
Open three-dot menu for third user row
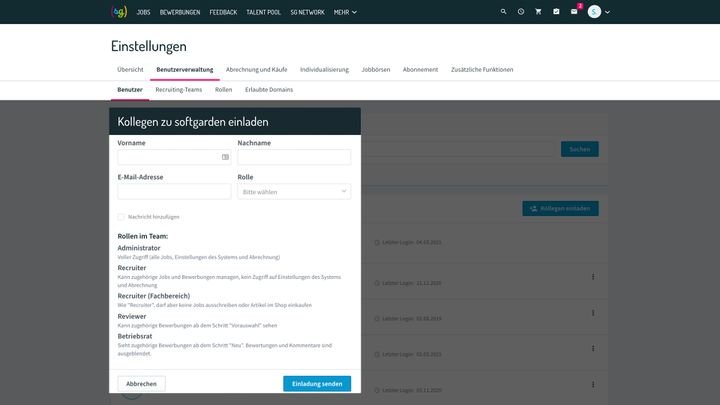point(593,313)
